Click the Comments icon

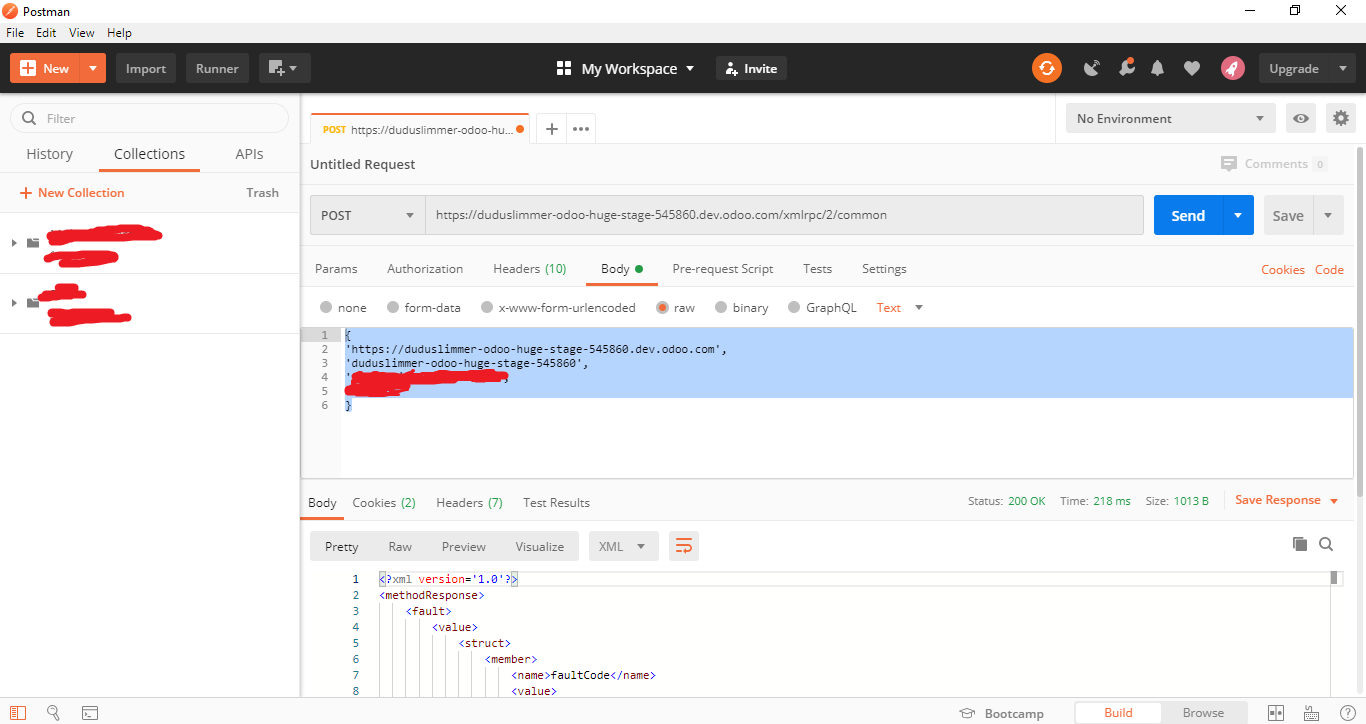click(1229, 164)
